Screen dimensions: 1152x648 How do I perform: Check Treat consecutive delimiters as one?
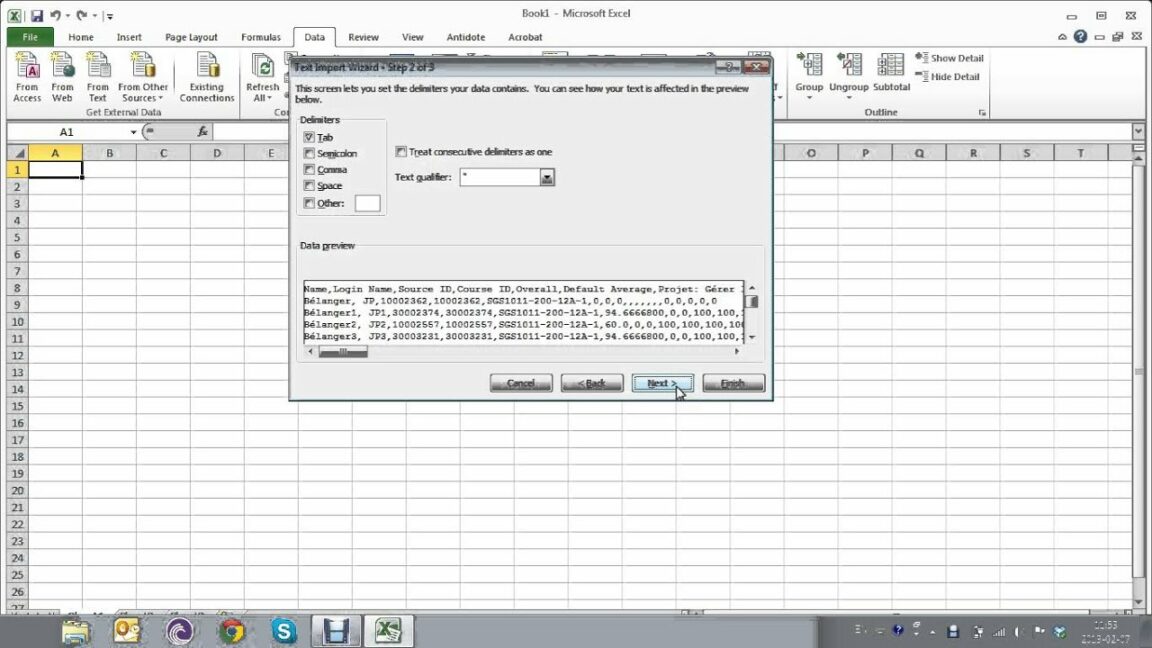(401, 152)
